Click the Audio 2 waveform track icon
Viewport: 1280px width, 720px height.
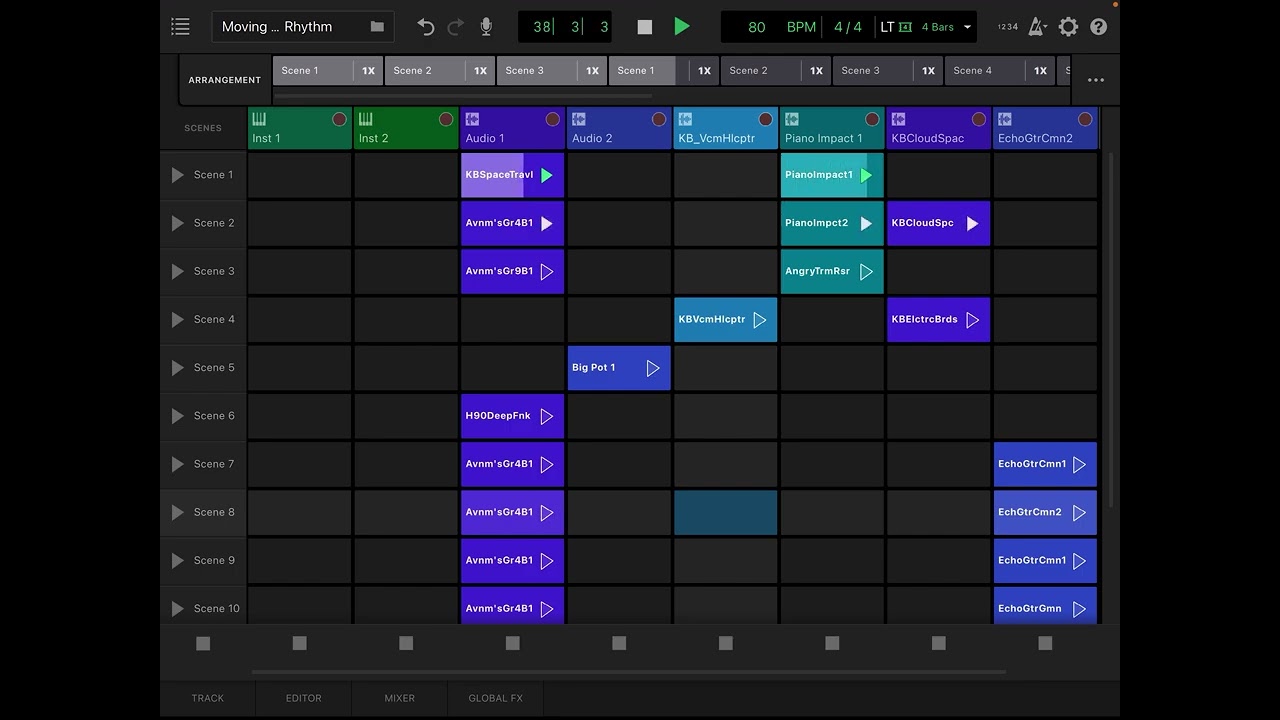point(579,119)
